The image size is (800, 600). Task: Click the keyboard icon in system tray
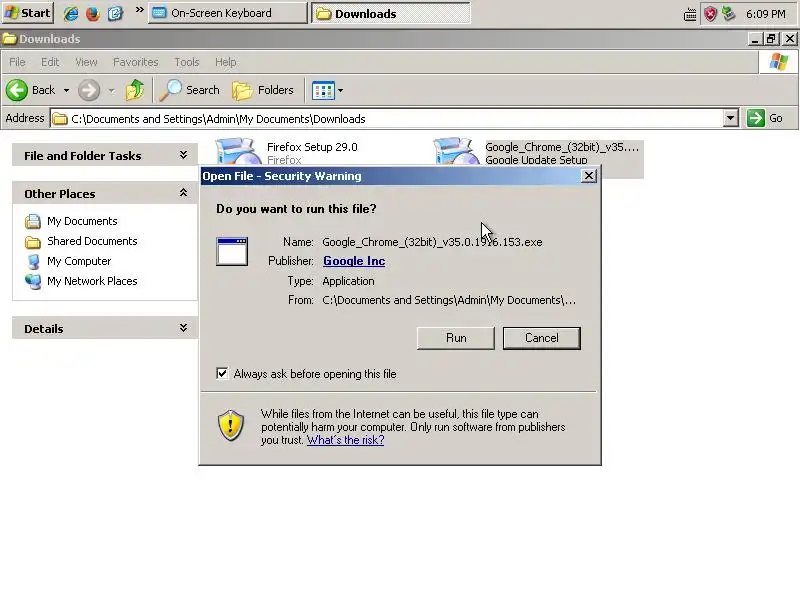pyautogui.click(x=690, y=15)
